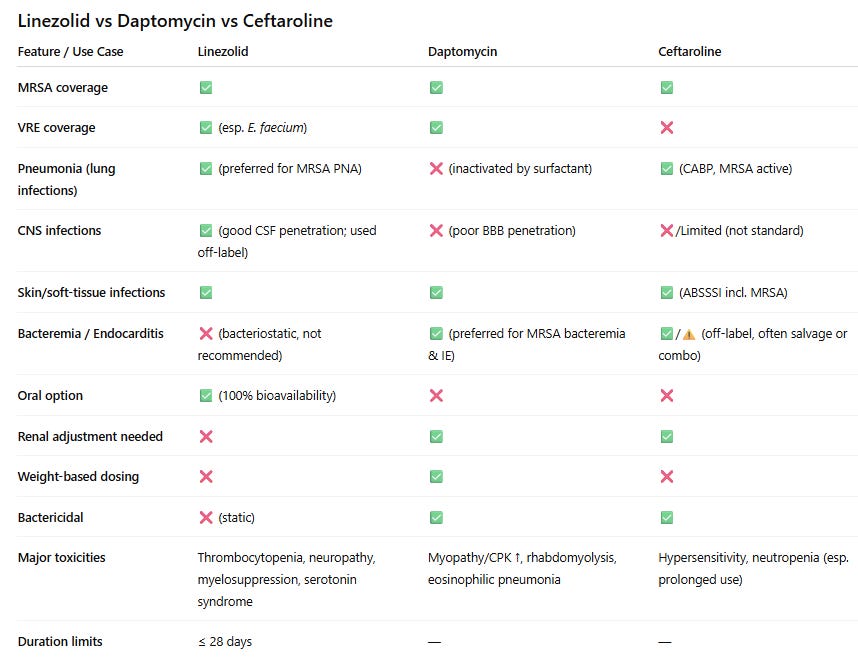Screen dimensions: 858x669
Task: Click the "Major toxicities" row label
Action: [x=61, y=557]
